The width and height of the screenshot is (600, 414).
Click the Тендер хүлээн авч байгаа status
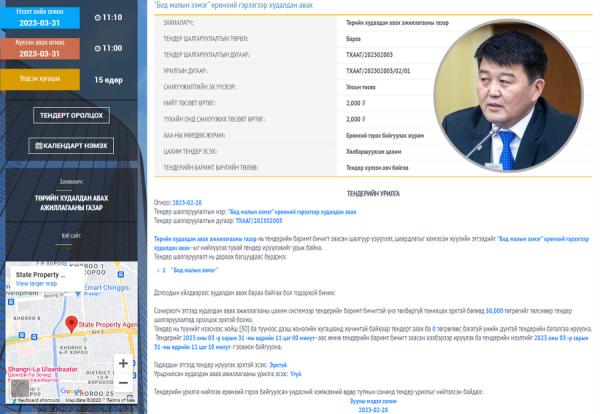tap(377, 168)
